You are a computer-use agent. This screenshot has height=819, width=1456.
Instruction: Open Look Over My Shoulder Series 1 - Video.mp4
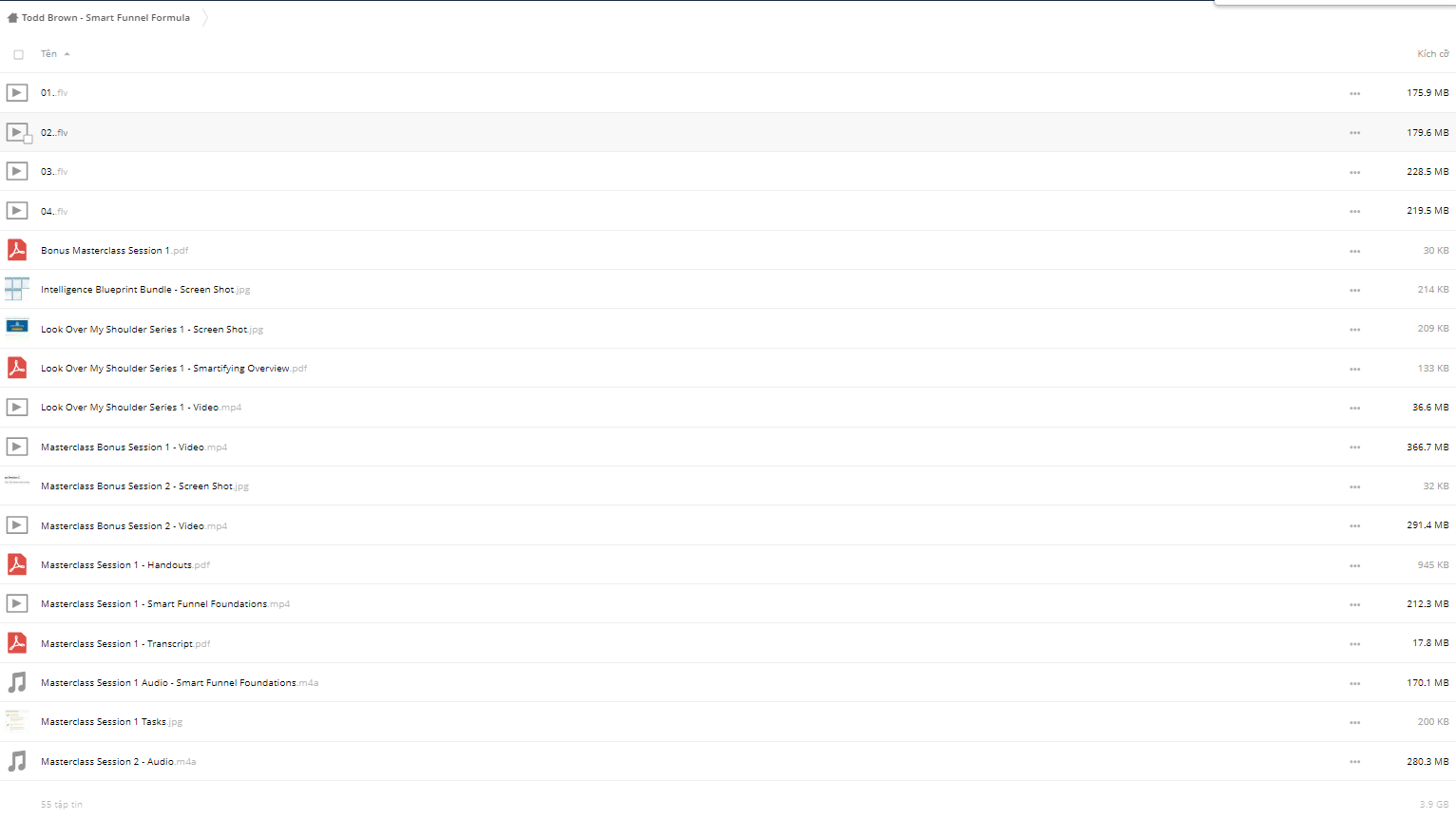(x=141, y=408)
